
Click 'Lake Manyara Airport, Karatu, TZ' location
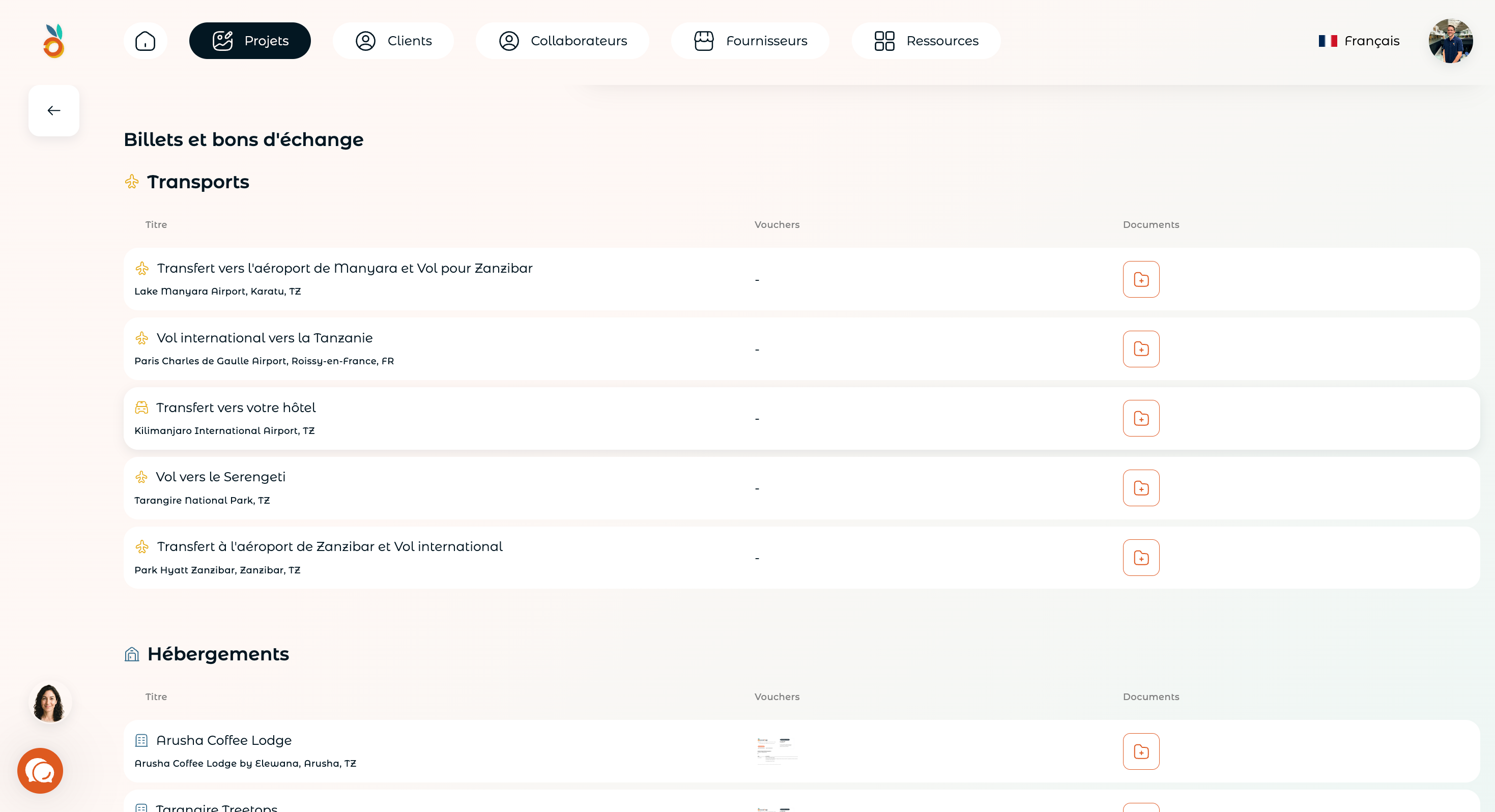(x=218, y=292)
